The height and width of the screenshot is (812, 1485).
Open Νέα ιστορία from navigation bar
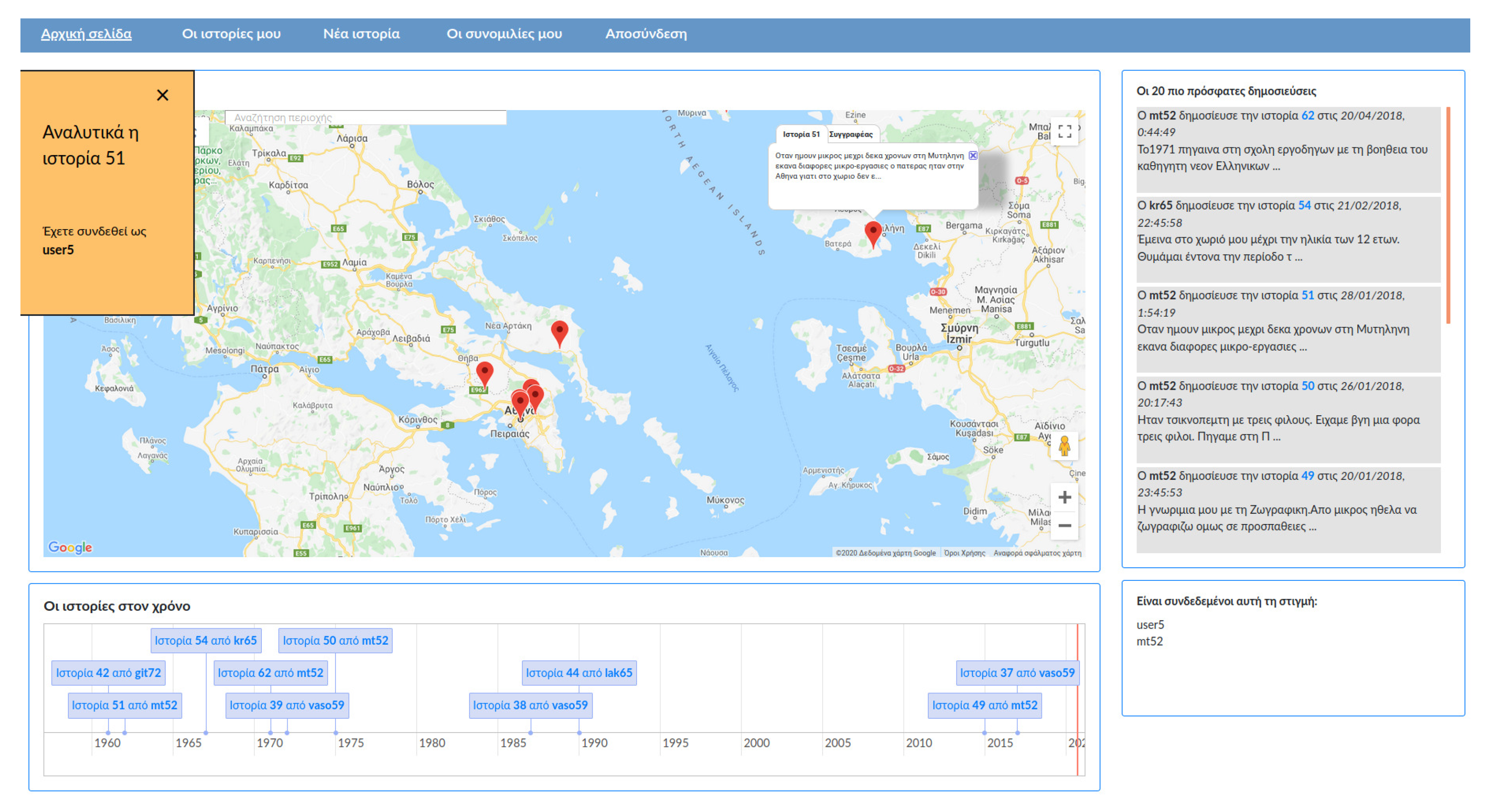[x=361, y=34]
